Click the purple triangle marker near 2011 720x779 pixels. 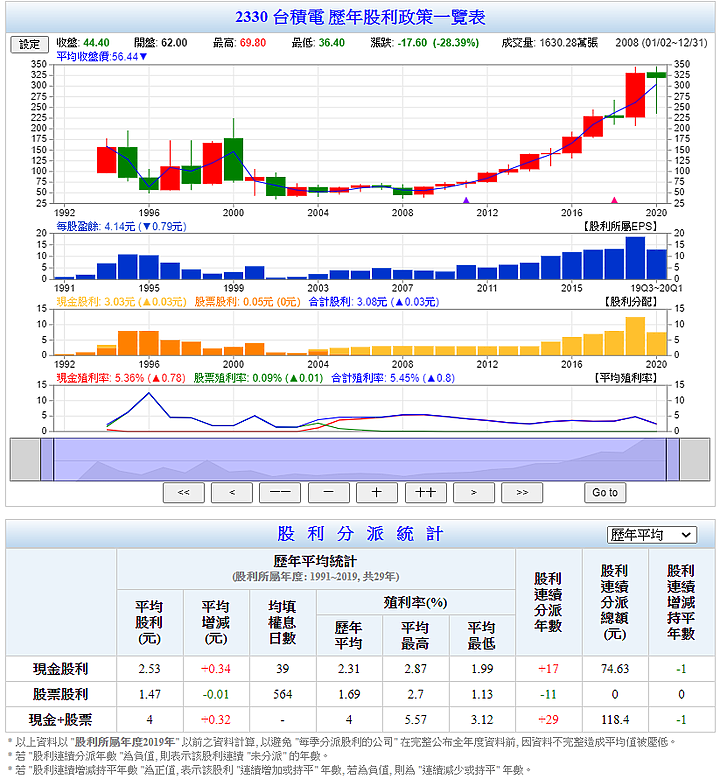[466, 200]
